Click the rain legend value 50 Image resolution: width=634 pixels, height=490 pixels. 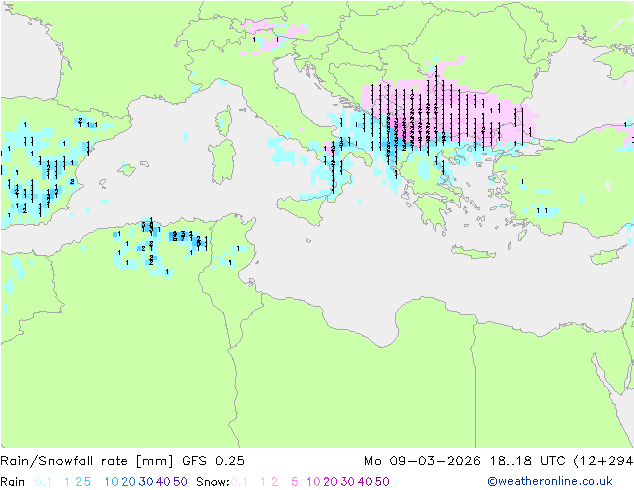point(180,482)
